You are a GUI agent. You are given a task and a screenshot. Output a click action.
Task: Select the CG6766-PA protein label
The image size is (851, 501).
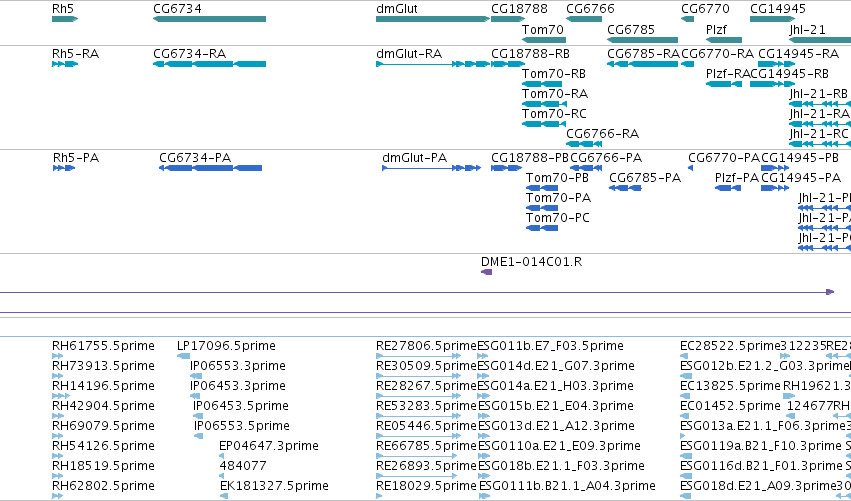click(606, 158)
